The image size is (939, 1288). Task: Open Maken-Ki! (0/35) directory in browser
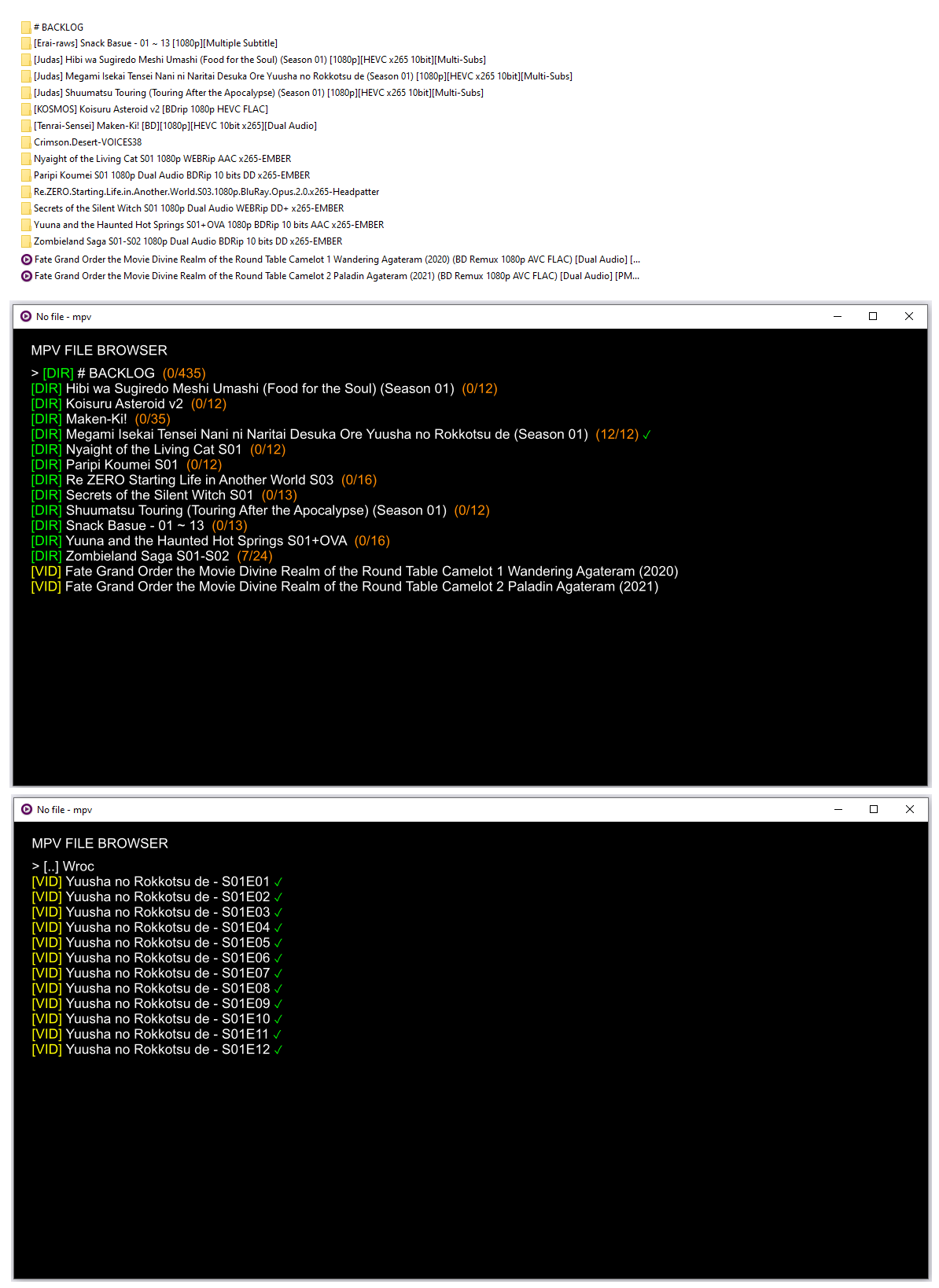[101, 419]
